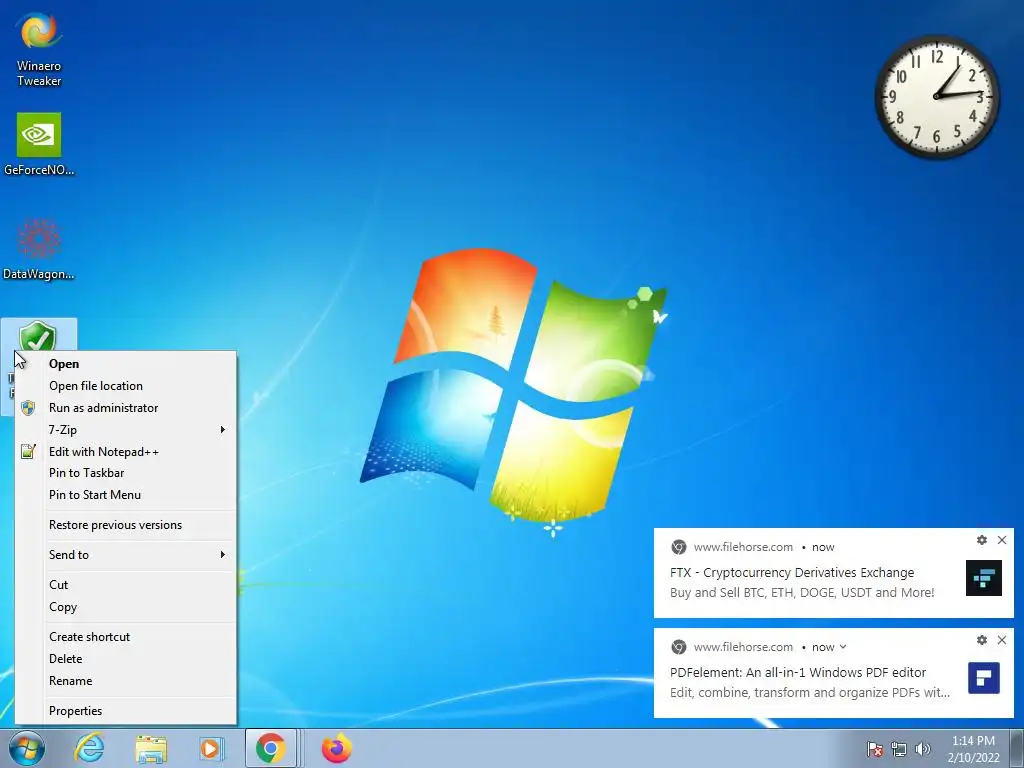The height and width of the screenshot is (768, 1024).
Task: Launch Internet Explorer from taskbar
Action: click(x=89, y=748)
